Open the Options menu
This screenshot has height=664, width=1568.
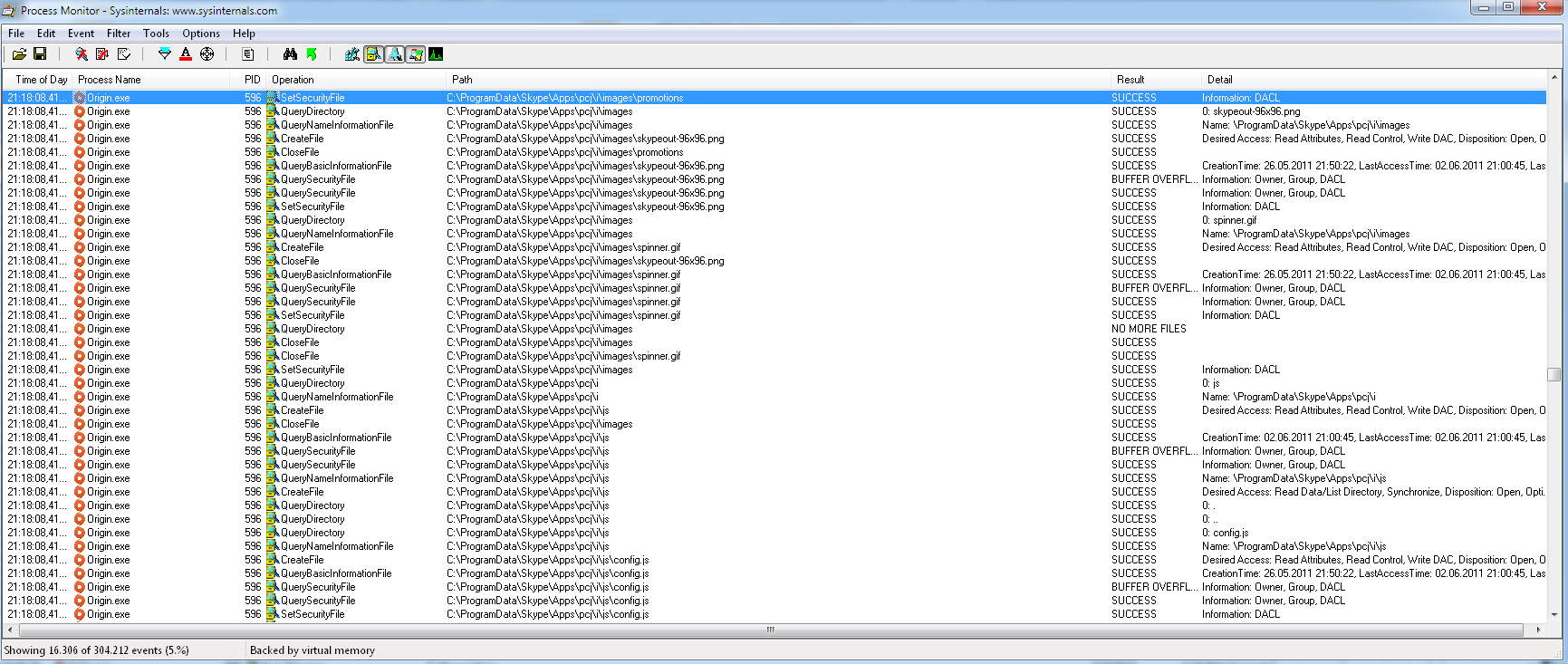pyautogui.click(x=201, y=34)
